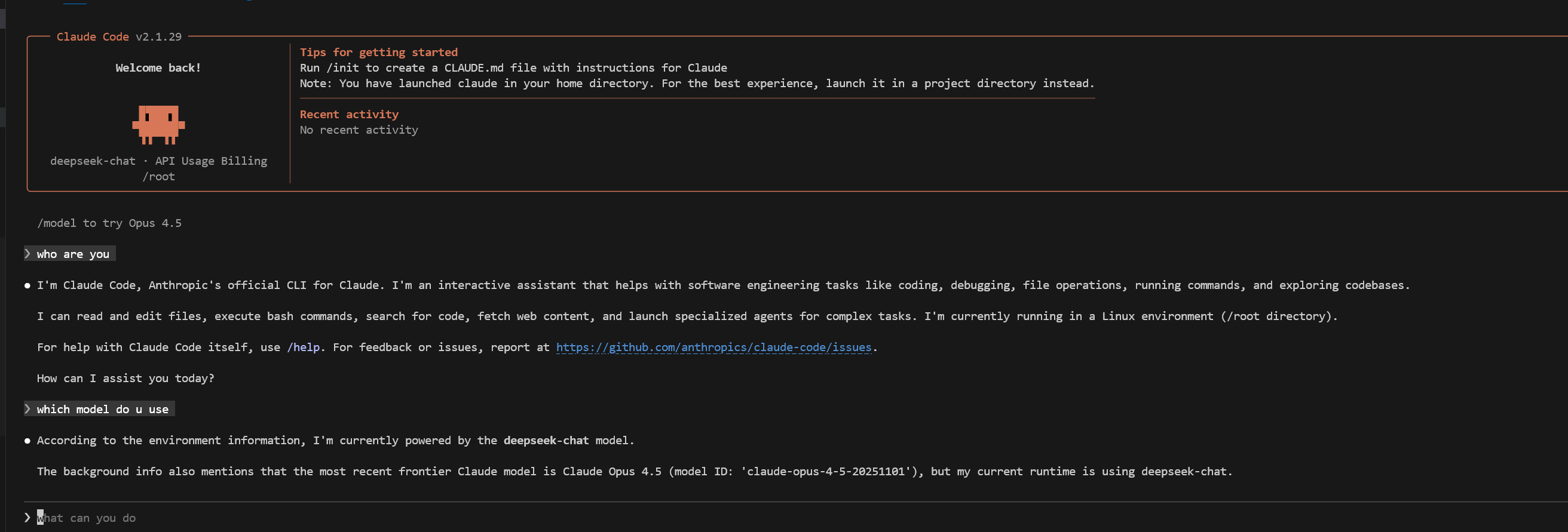1568x532 pixels.
Task: Click the bold "deepseek-chat" in the response
Action: click(x=546, y=440)
